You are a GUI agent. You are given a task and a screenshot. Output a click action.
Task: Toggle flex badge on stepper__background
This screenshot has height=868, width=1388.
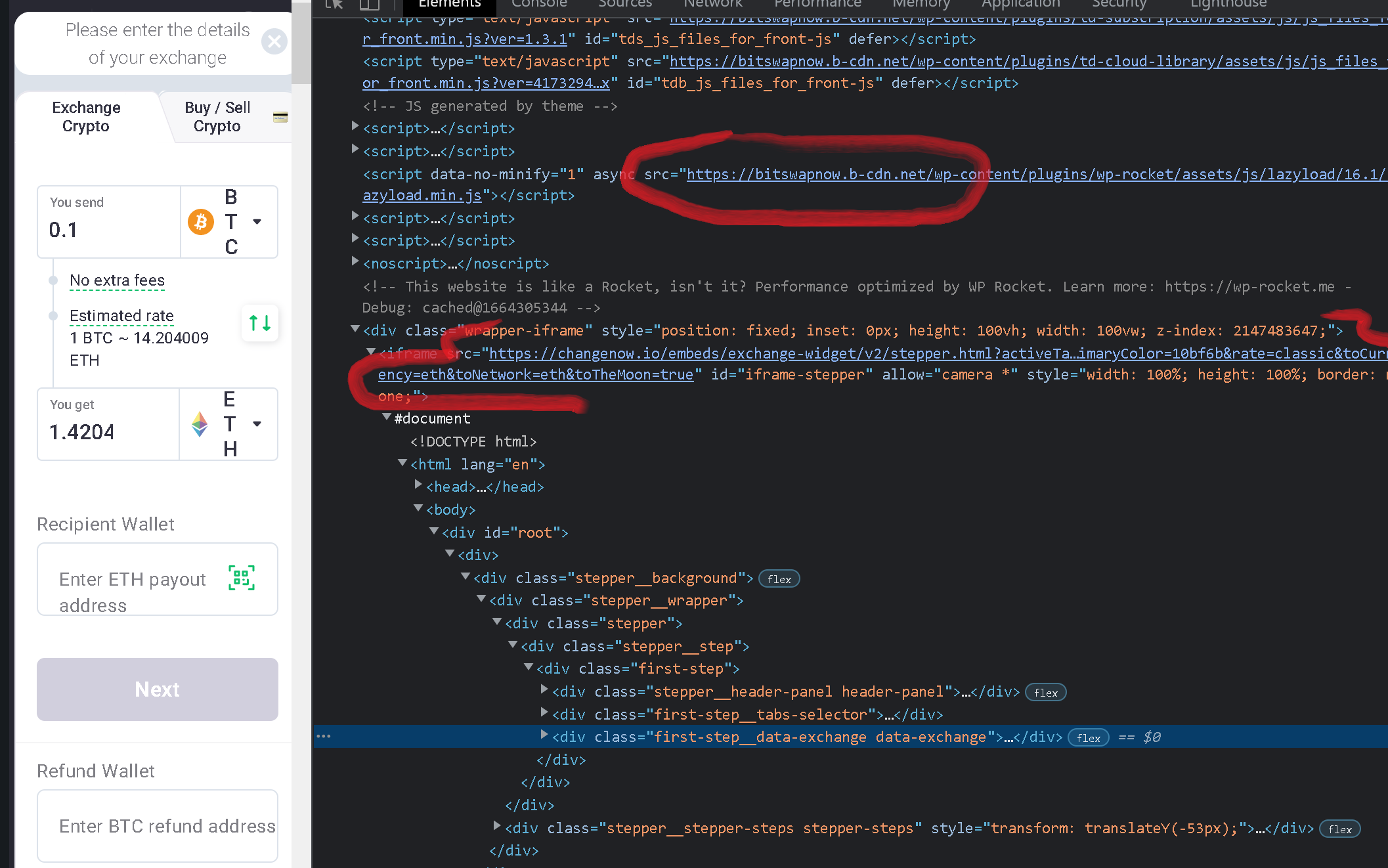779,579
